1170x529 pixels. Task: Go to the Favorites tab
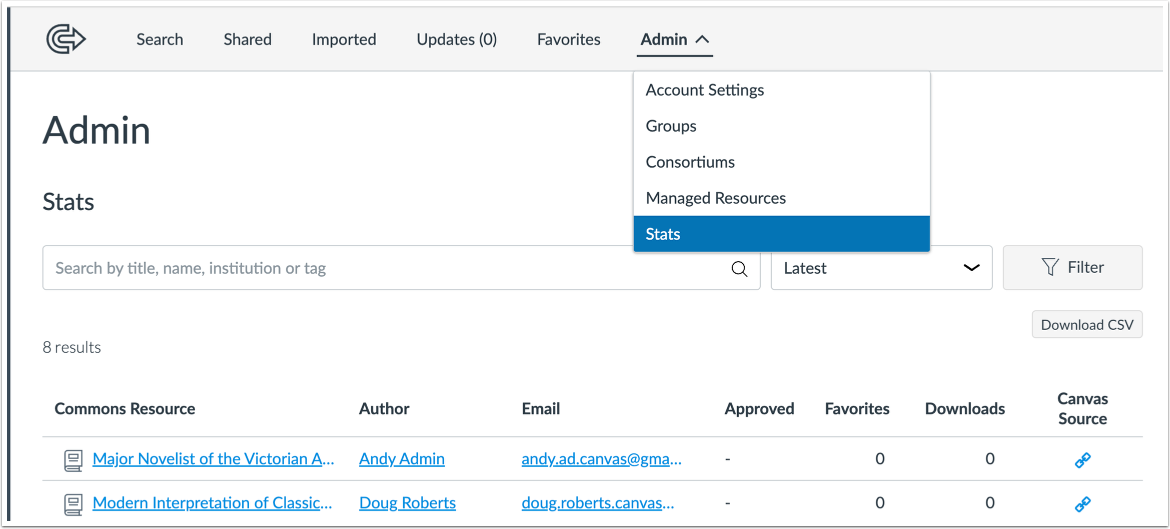coord(569,40)
